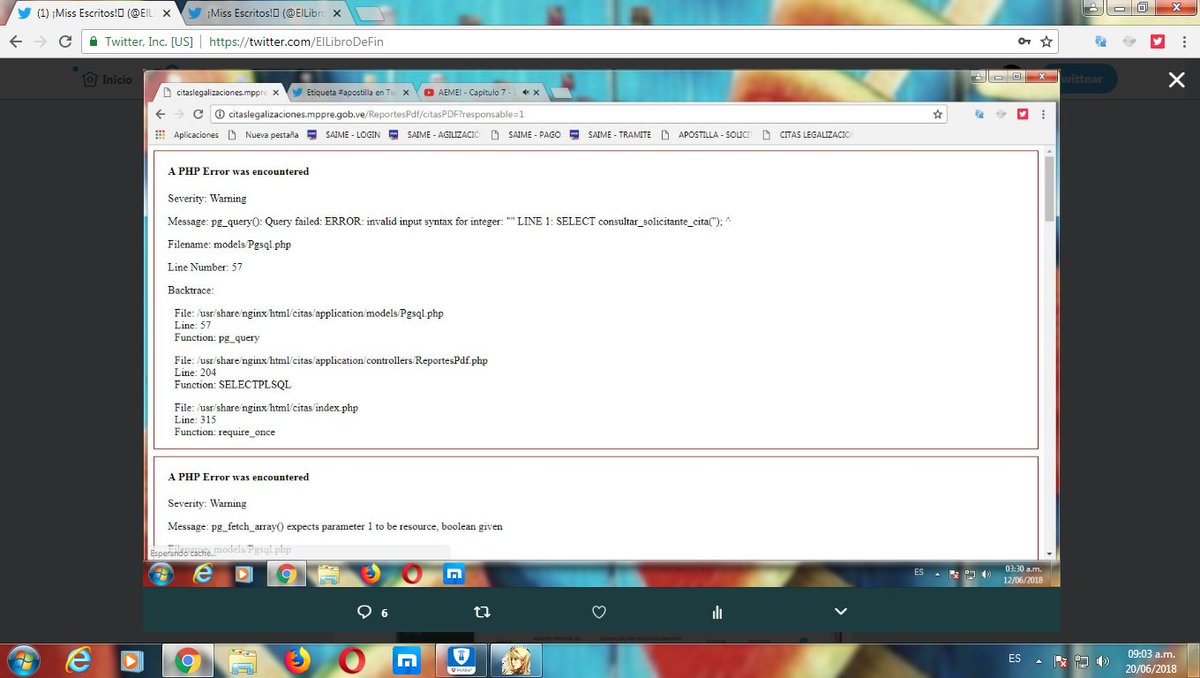The width and height of the screenshot is (1200, 678).
Task: Click the first "A PHP Error was encountered" heading
Action: (238, 171)
